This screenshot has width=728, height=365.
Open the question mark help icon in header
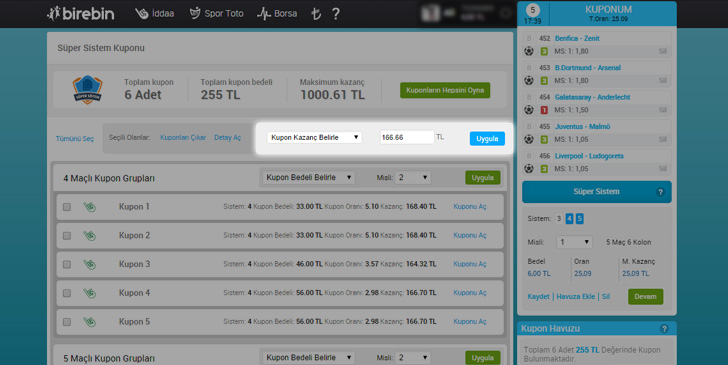coord(336,14)
